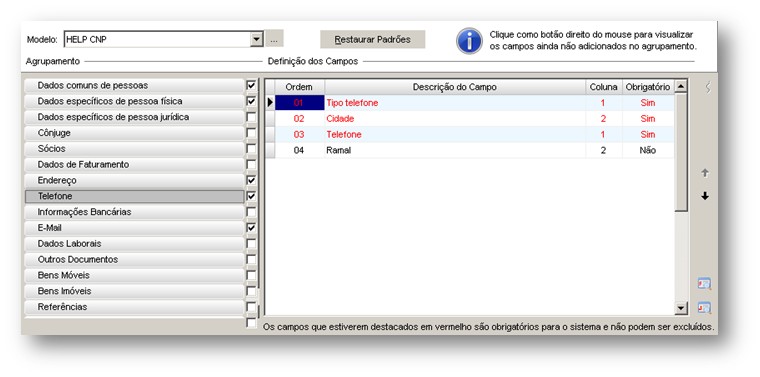Click the ellipsis button beside Modelo

(274, 40)
